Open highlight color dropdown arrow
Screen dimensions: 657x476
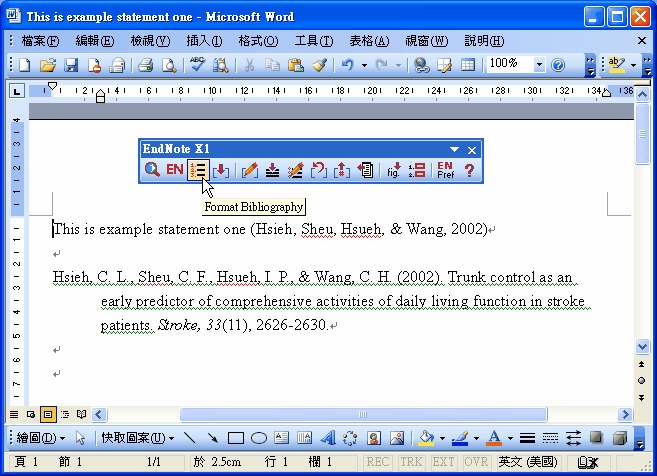[x=633, y=65]
